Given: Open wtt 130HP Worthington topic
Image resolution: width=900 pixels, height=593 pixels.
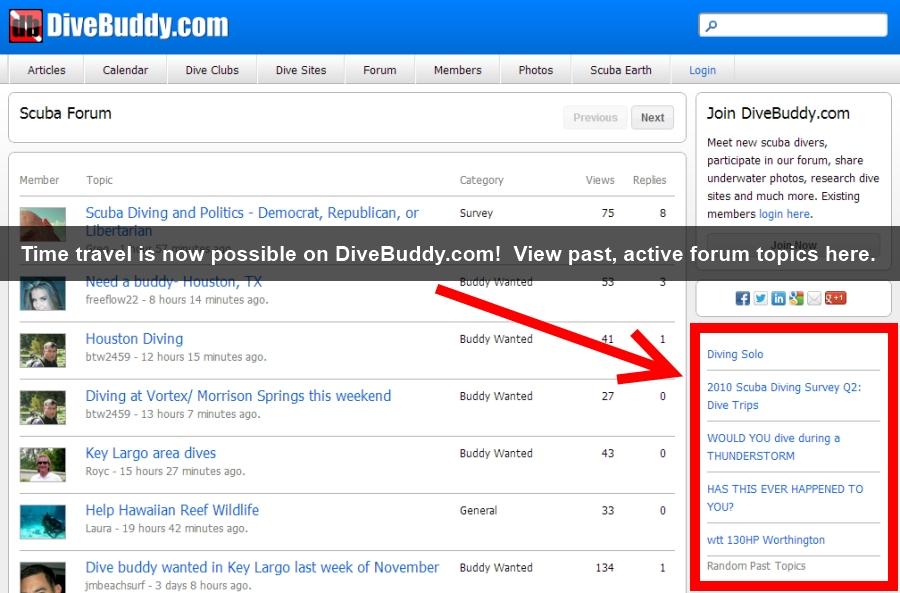Looking at the screenshot, I should pos(766,540).
